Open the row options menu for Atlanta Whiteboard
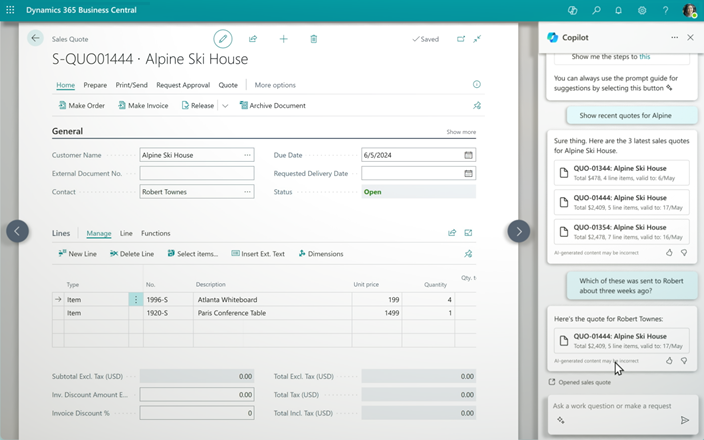 click(136, 299)
